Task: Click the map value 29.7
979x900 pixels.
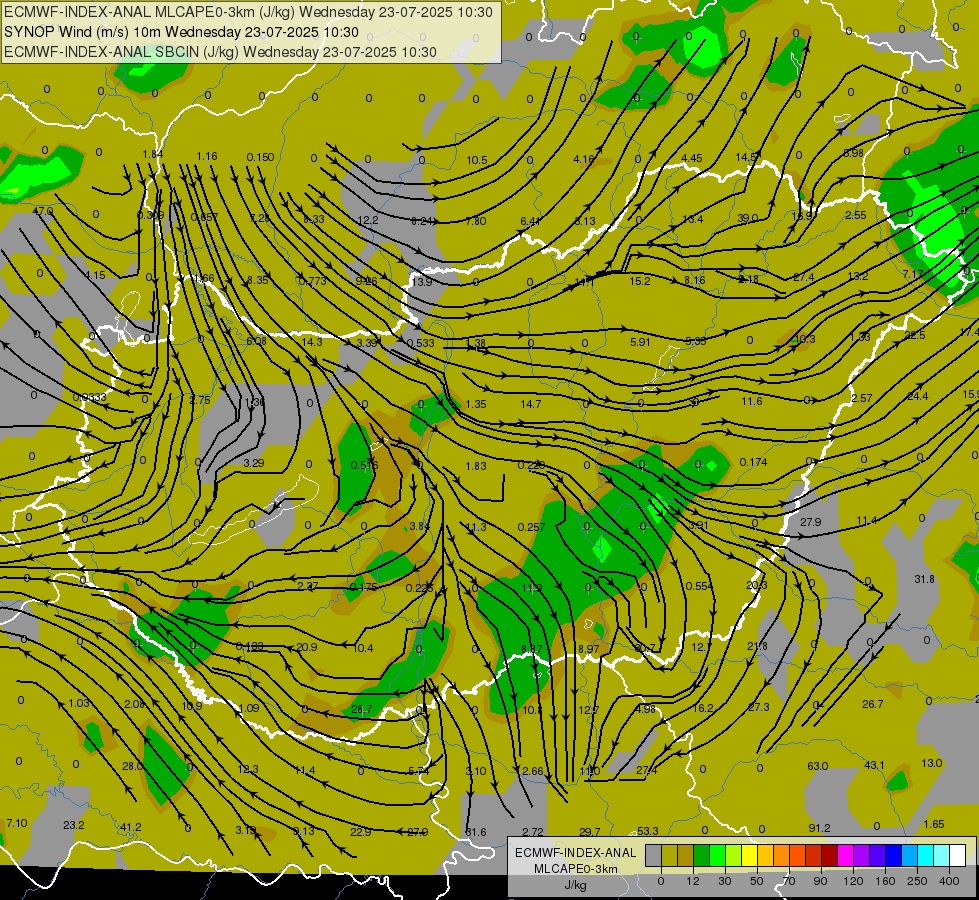Action: 589,831
